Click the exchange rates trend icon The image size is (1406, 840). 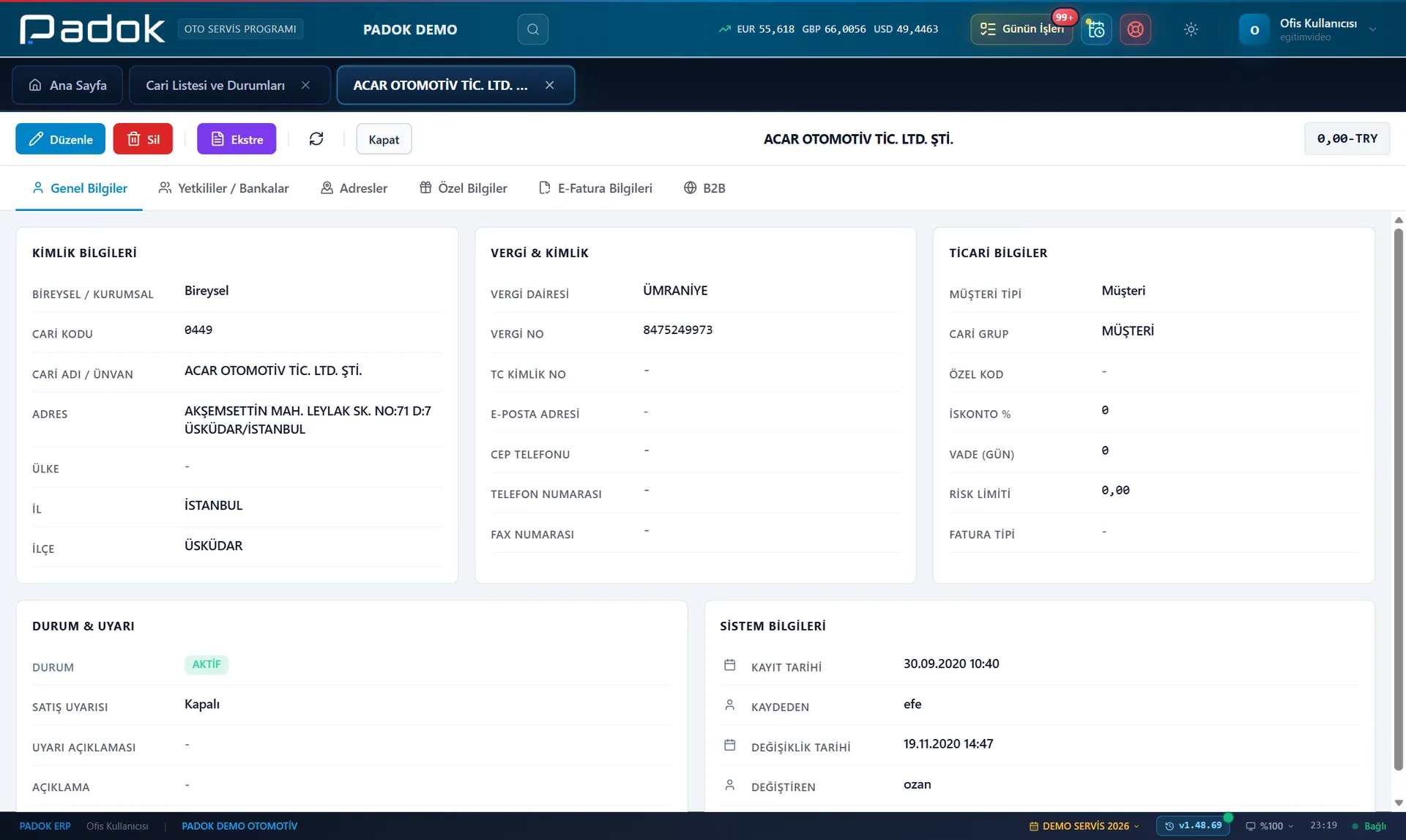(x=725, y=29)
